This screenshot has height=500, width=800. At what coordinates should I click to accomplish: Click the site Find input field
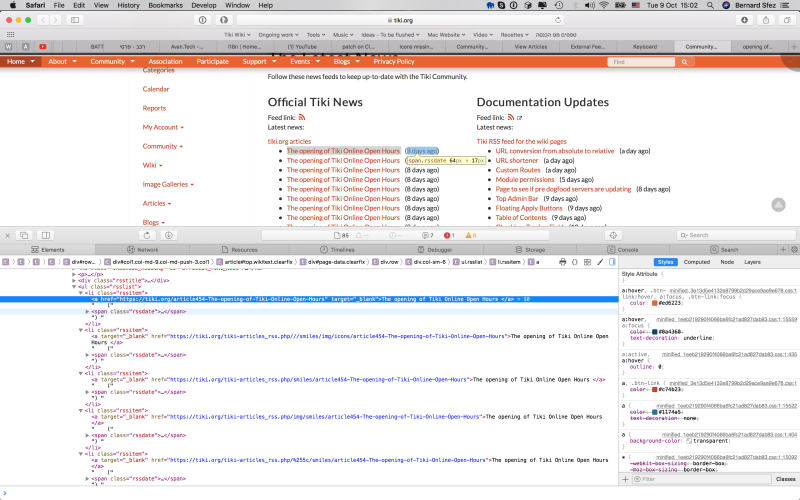click(x=641, y=62)
